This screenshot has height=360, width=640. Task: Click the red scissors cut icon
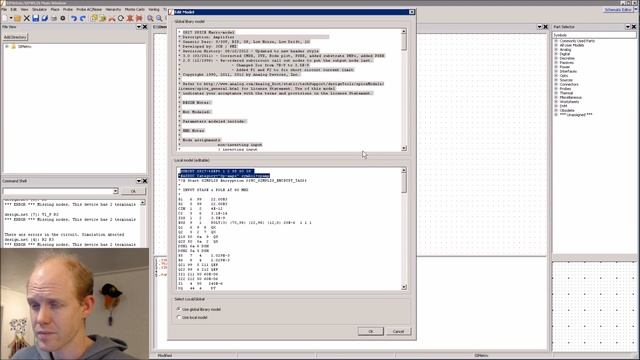click(112, 18)
